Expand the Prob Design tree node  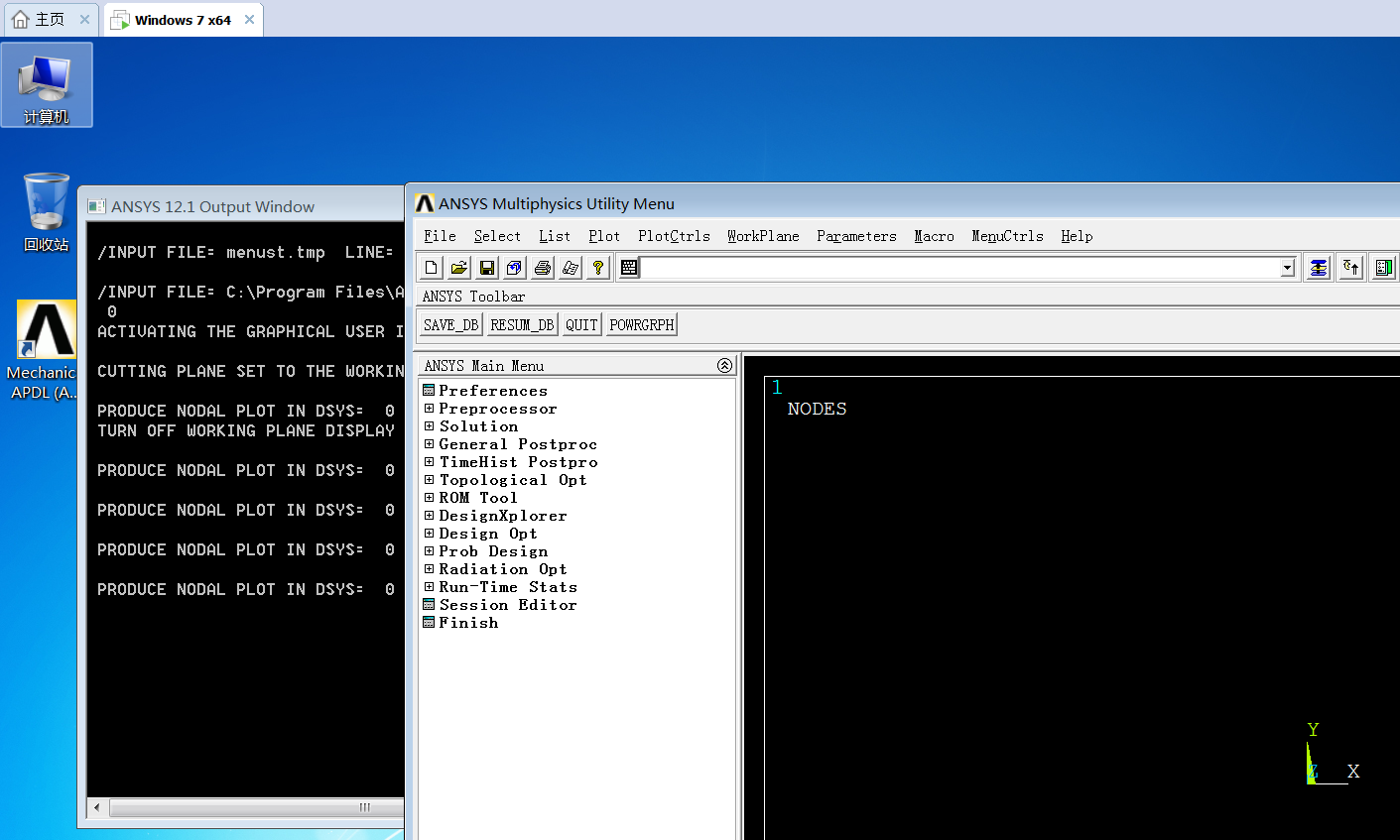pos(430,551)
